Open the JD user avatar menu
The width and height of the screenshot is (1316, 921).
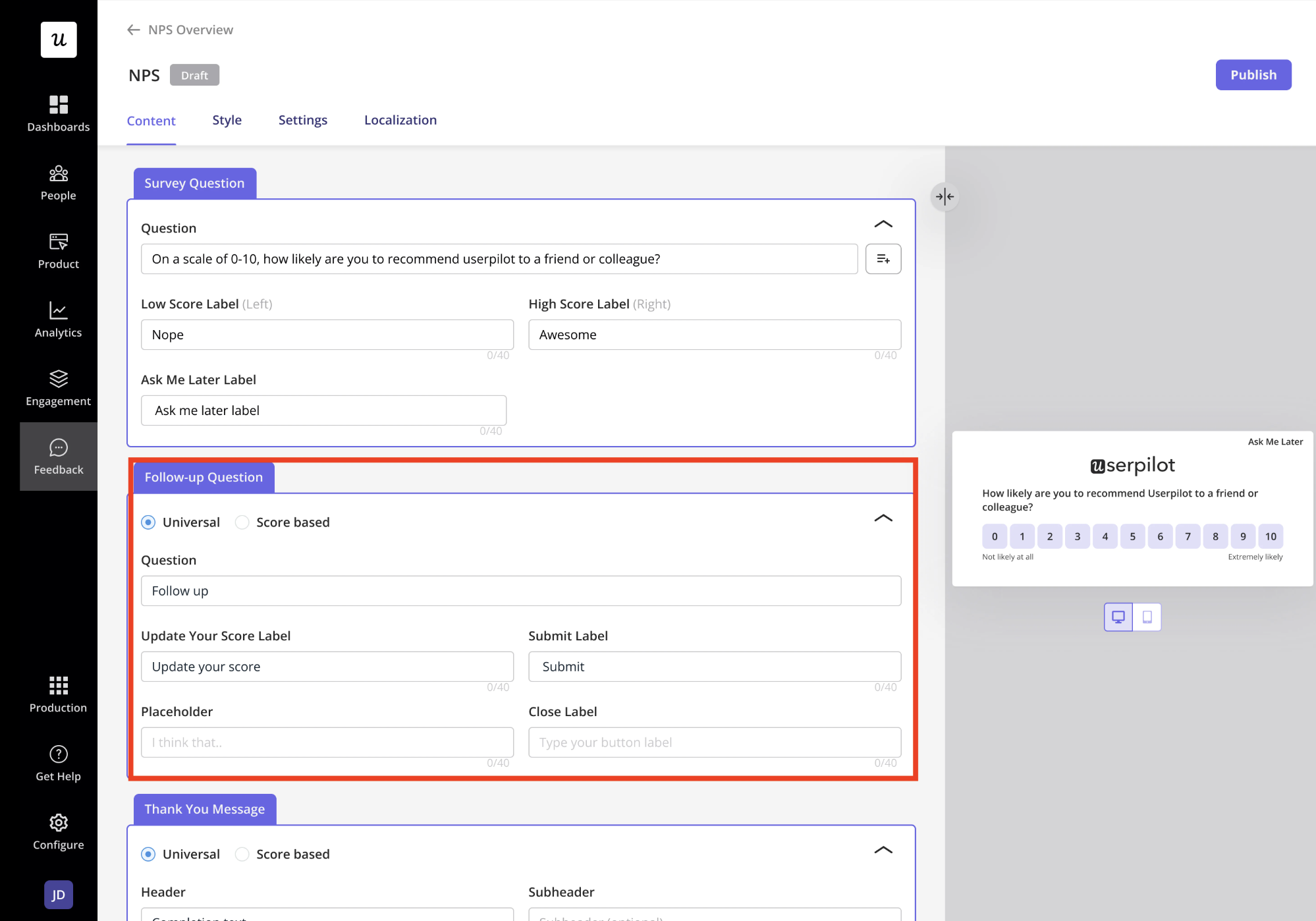click(x=59, y=895)
